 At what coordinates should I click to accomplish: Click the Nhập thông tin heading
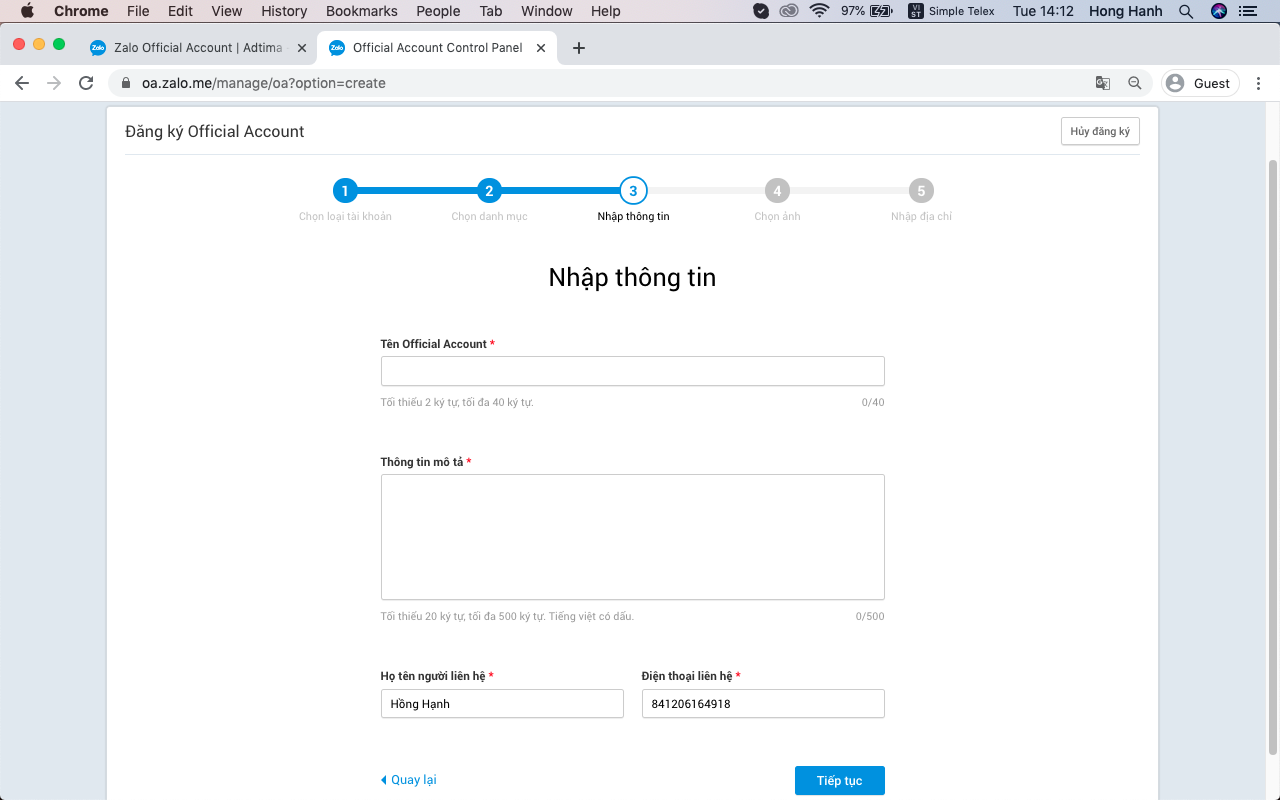(633, 277)
